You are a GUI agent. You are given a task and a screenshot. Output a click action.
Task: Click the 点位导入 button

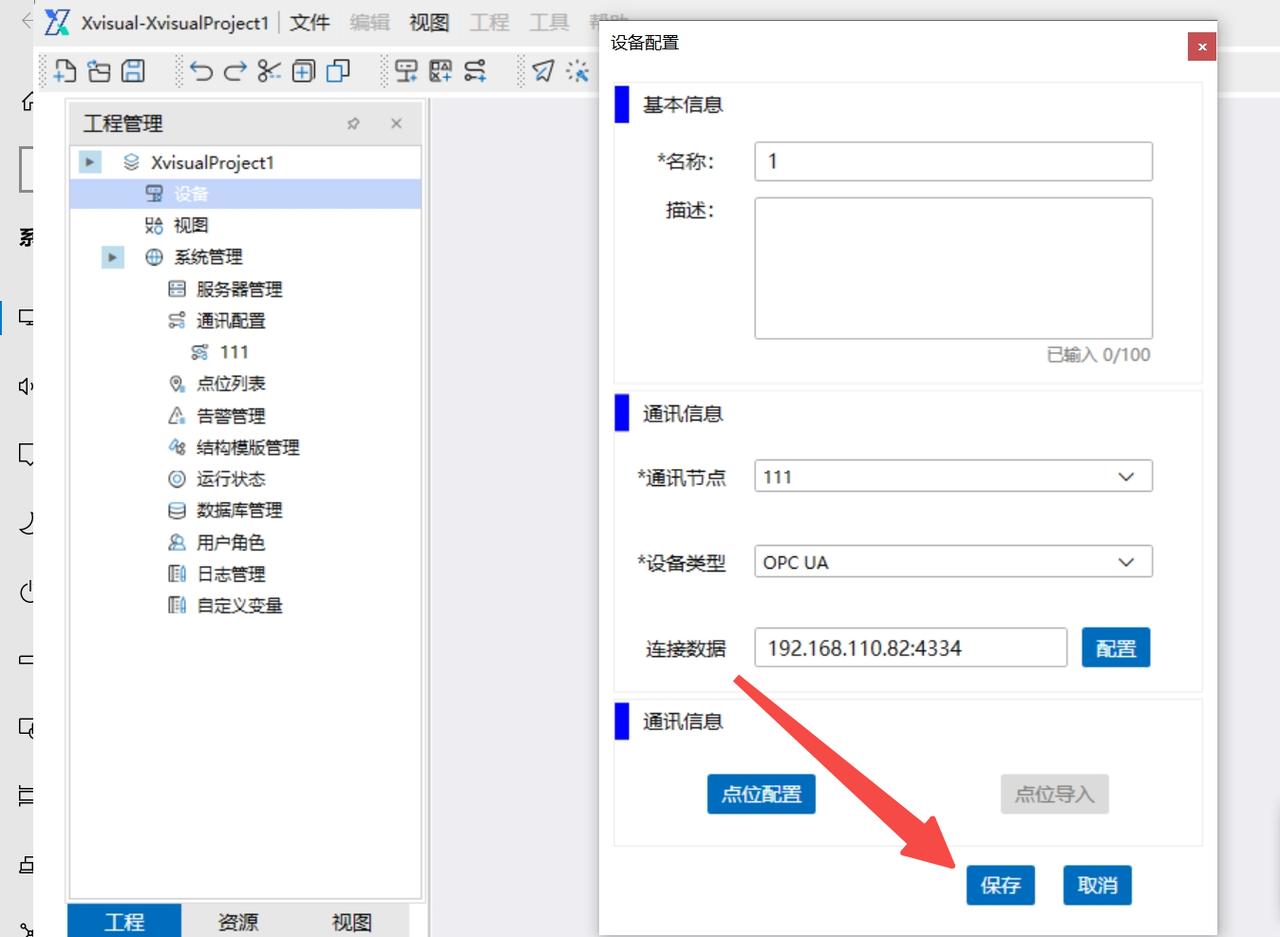pyautogui.click(x=1054, y=794)
